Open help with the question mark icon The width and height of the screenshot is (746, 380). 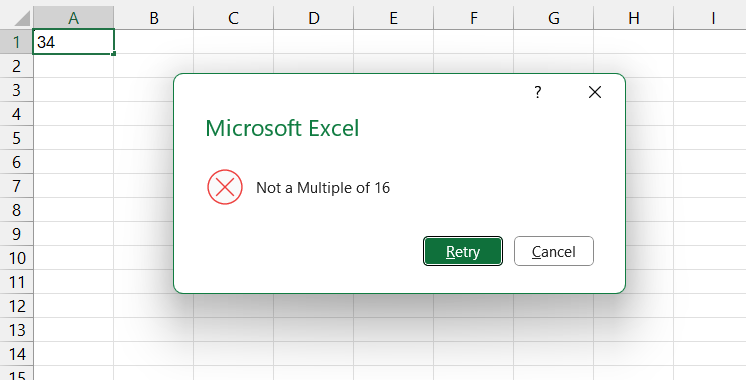538,92
